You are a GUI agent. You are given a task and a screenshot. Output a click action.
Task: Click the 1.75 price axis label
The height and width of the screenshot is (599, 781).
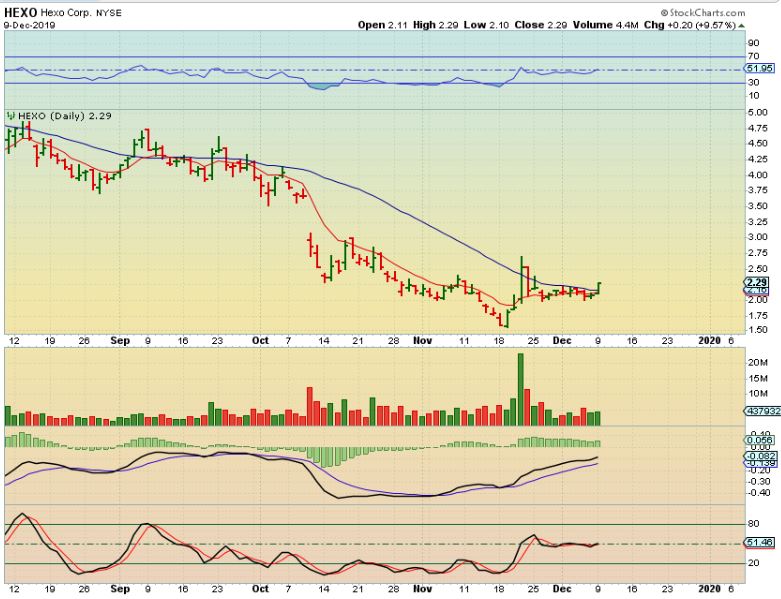[758, 316]
